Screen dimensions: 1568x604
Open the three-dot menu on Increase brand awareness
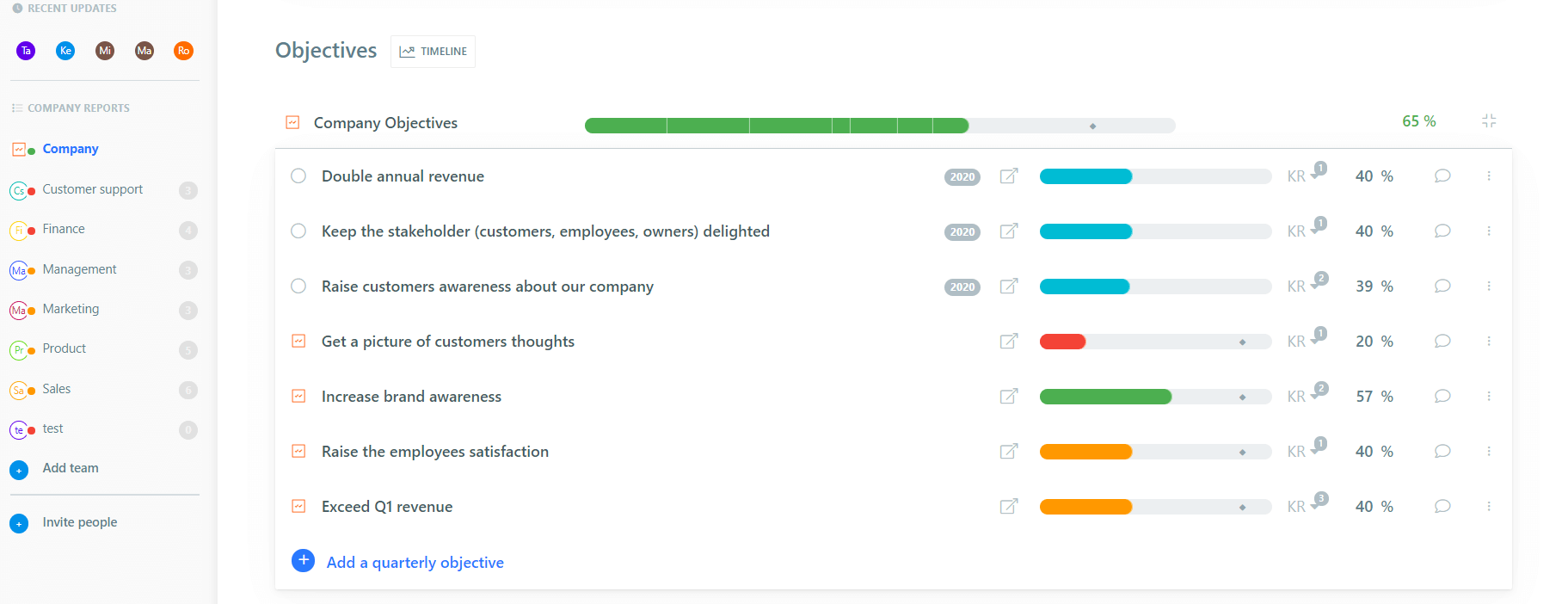[1489, 396]
